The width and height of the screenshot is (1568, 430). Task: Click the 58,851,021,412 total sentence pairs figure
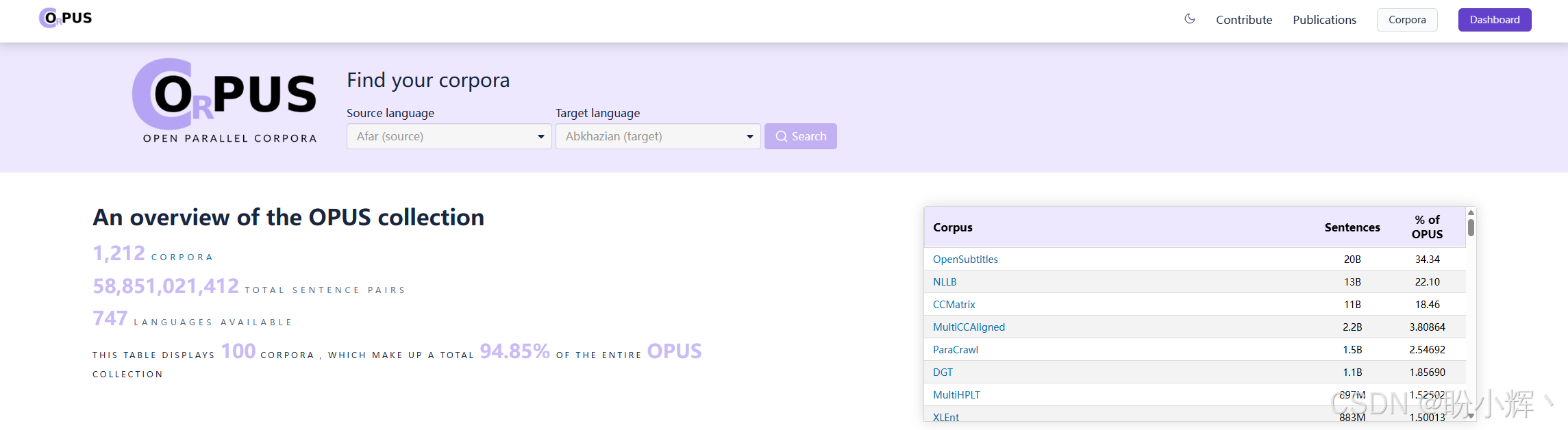click(166, 286)
